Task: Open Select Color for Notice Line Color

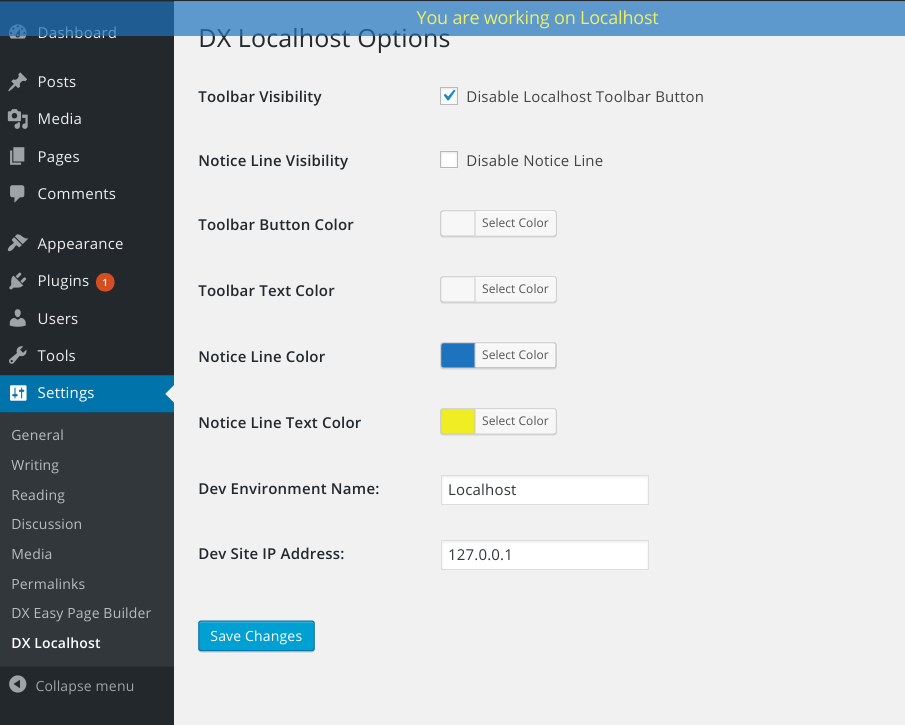Action: tap(515, 355)
